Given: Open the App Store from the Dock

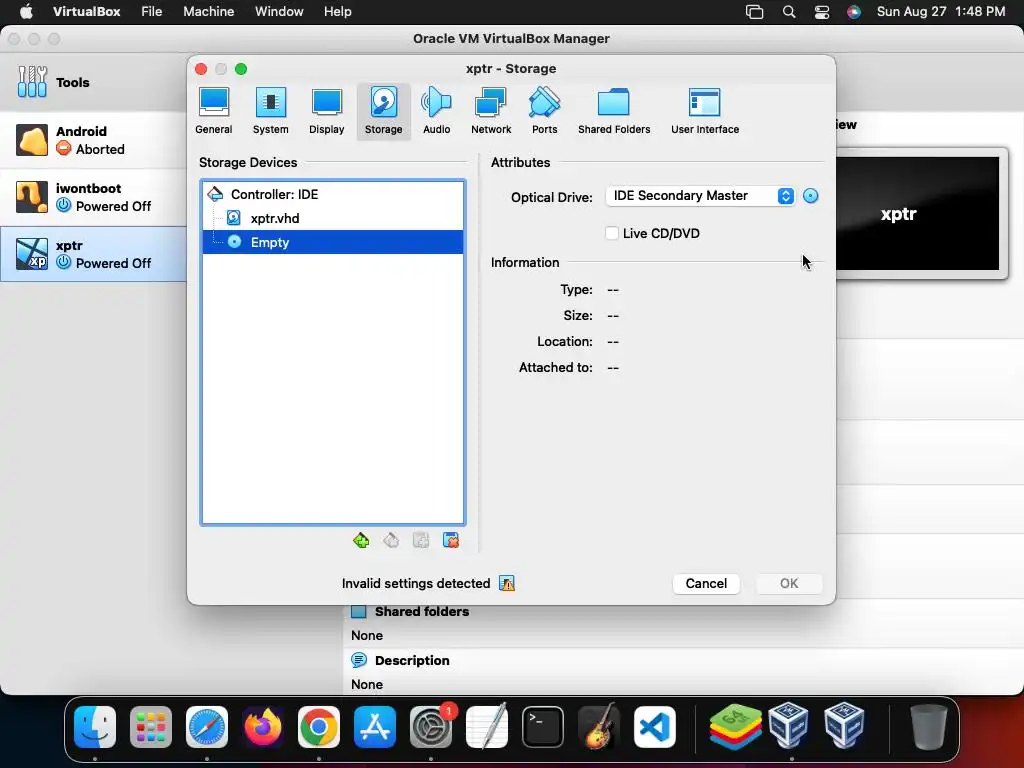Looking at the screenshot, I should point(375,727).
